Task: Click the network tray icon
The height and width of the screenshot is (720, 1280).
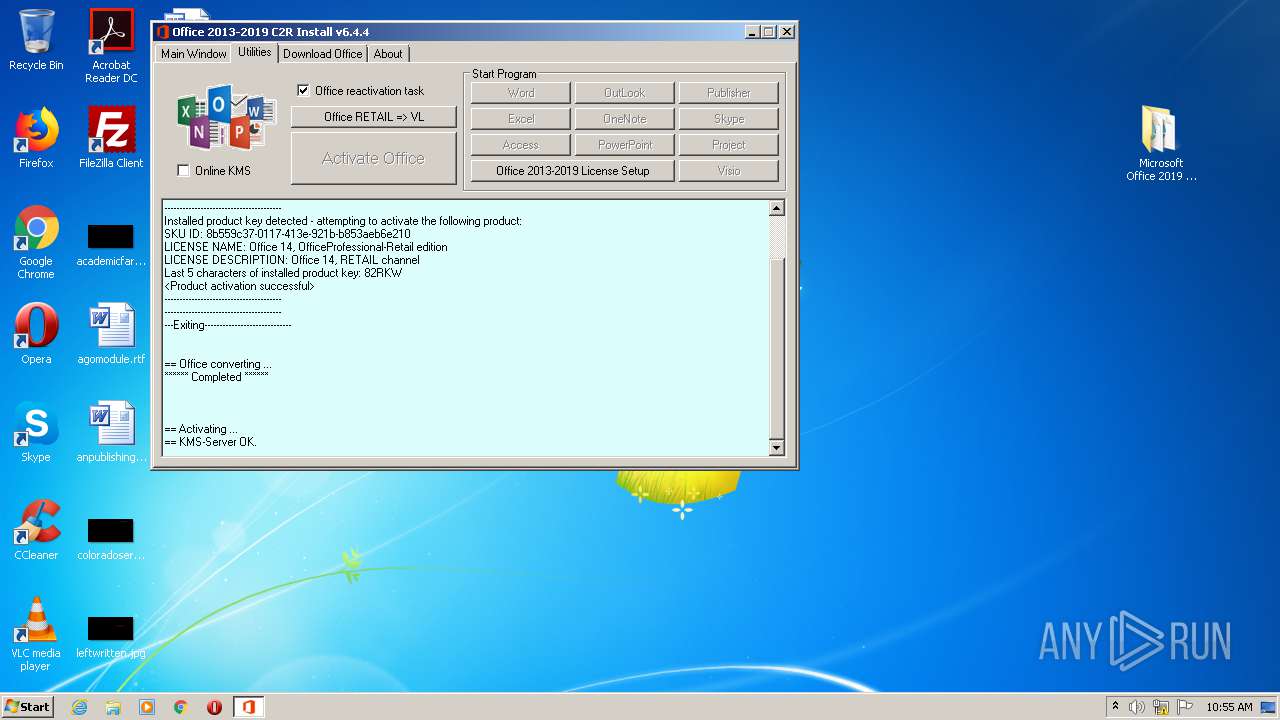Action: (1161, 707)
